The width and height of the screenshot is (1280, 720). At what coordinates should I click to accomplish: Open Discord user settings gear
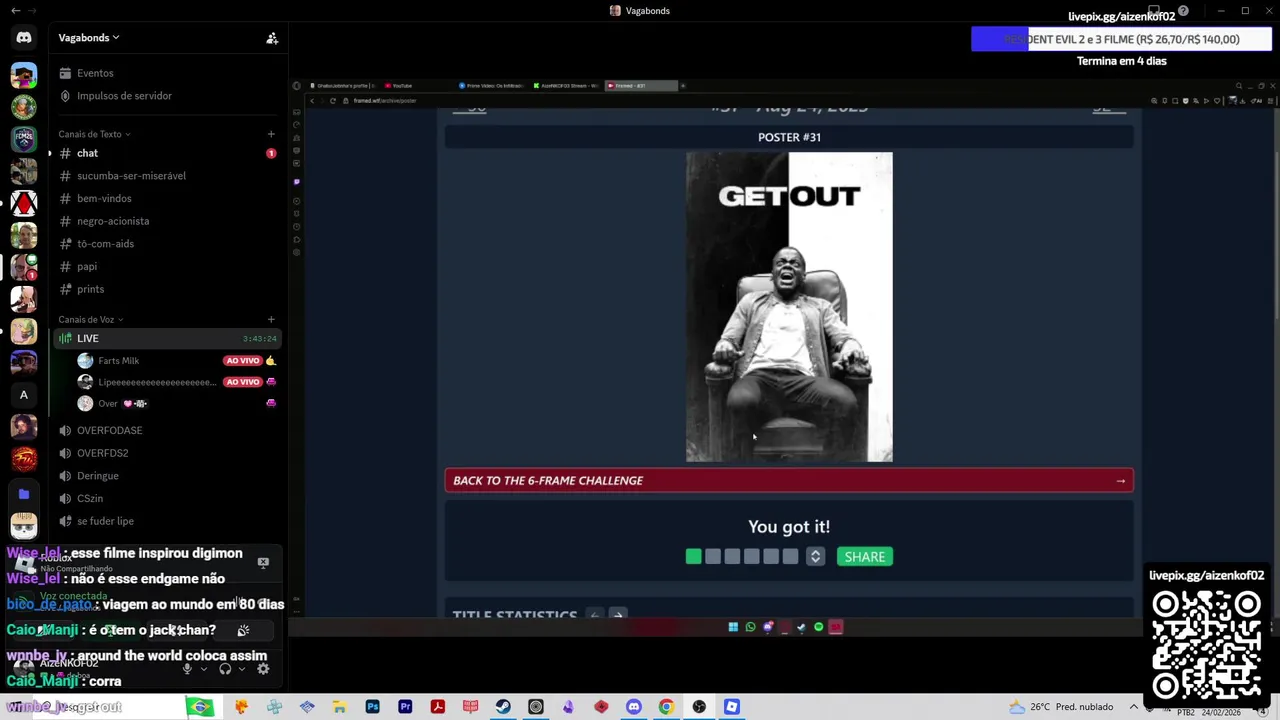263,669
